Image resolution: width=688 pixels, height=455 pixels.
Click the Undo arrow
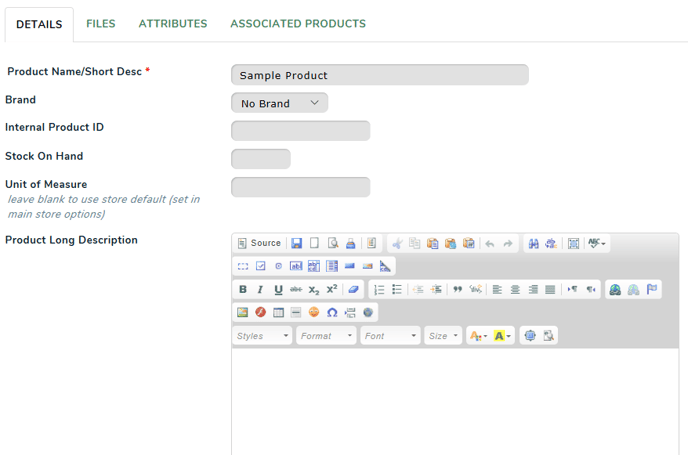pyautogui.click(x=490, y=243)
